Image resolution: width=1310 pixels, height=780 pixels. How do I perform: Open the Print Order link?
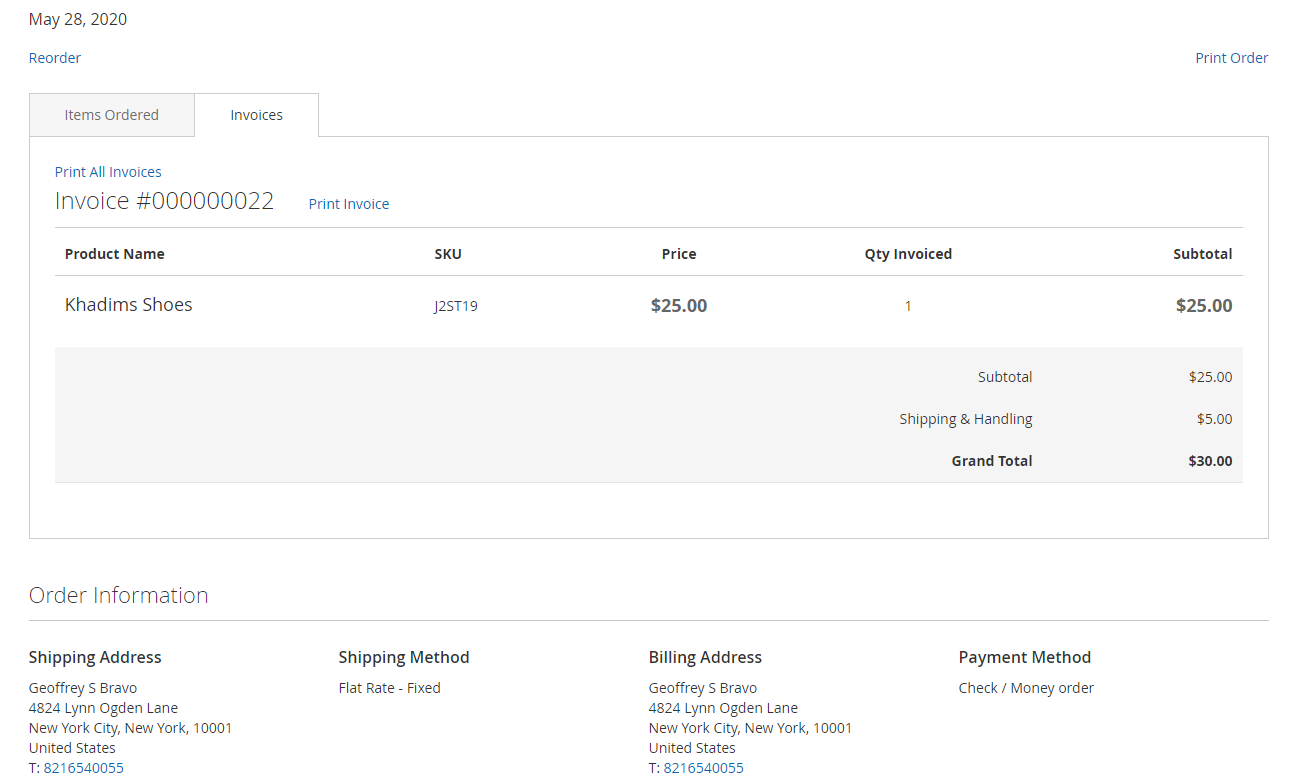[1231, 58]
